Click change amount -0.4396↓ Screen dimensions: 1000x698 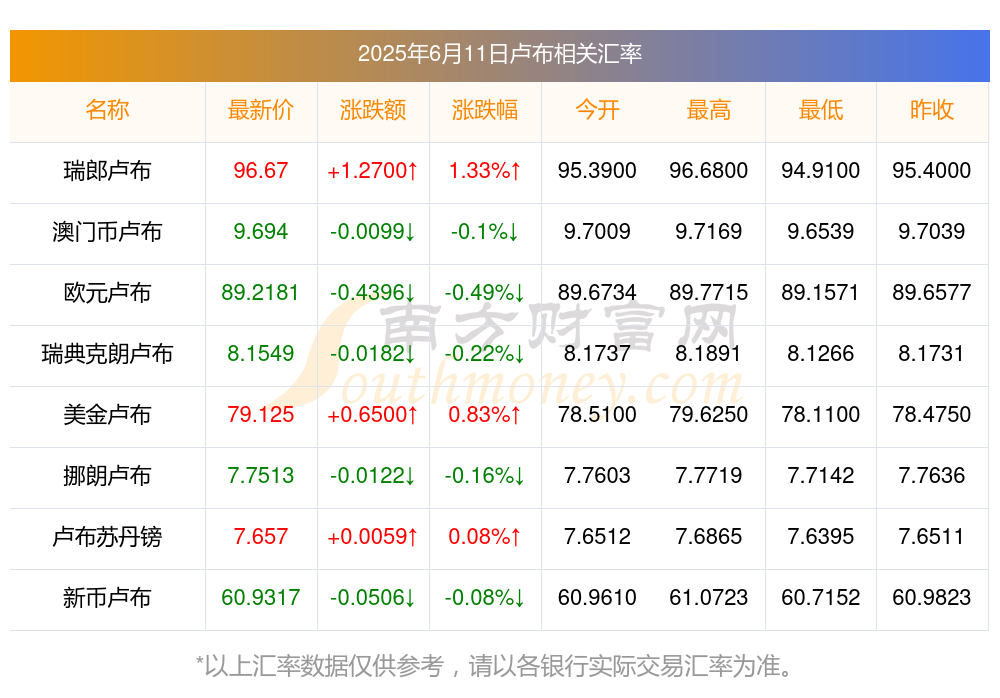(372, 293)
